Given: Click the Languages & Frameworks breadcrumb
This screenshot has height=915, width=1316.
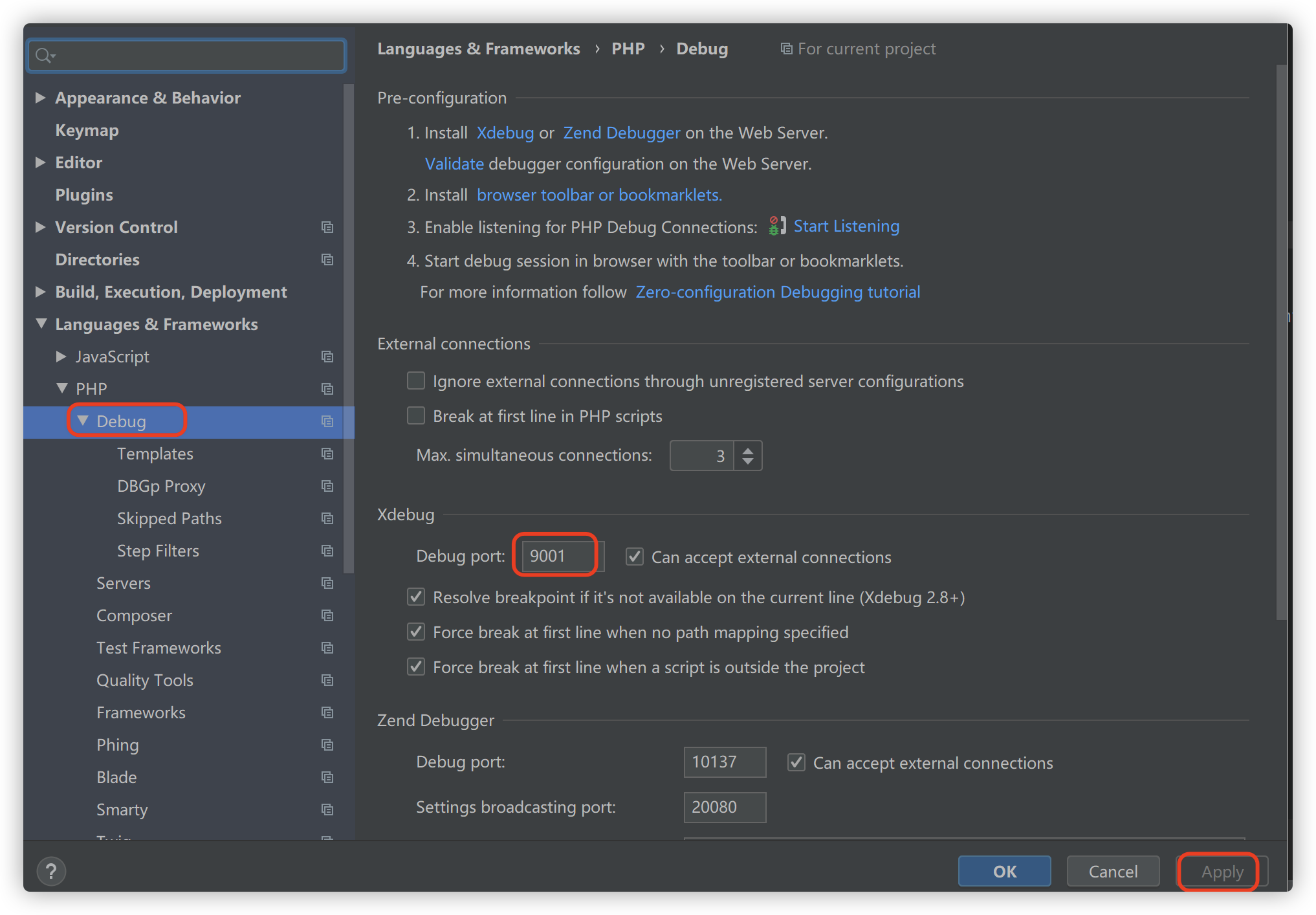Looking at the screenshot, I should click(x=479, y=48).
